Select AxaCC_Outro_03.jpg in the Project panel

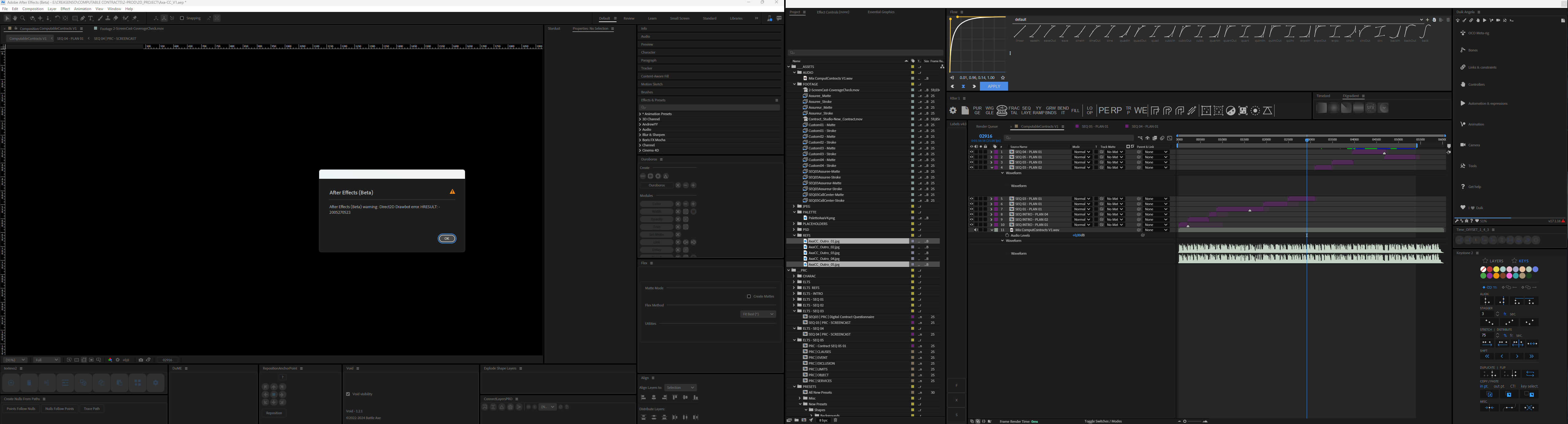click(824, 253)
